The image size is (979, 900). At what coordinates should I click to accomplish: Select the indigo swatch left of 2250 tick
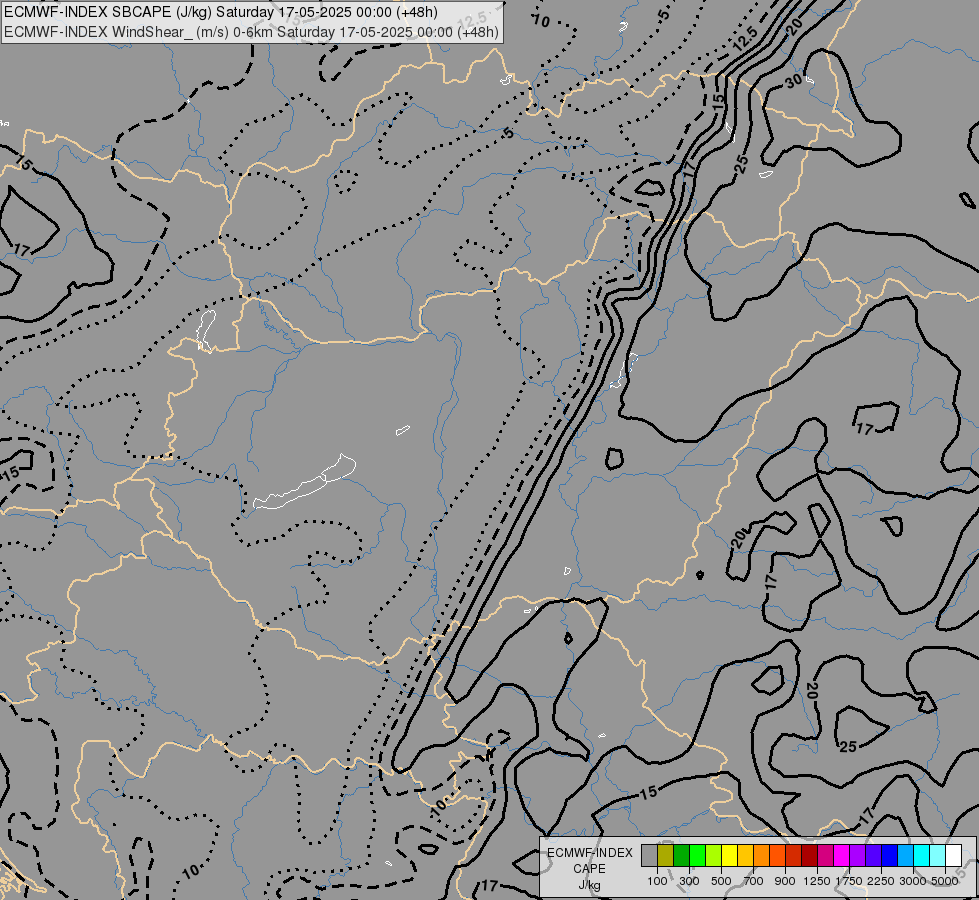873,855
